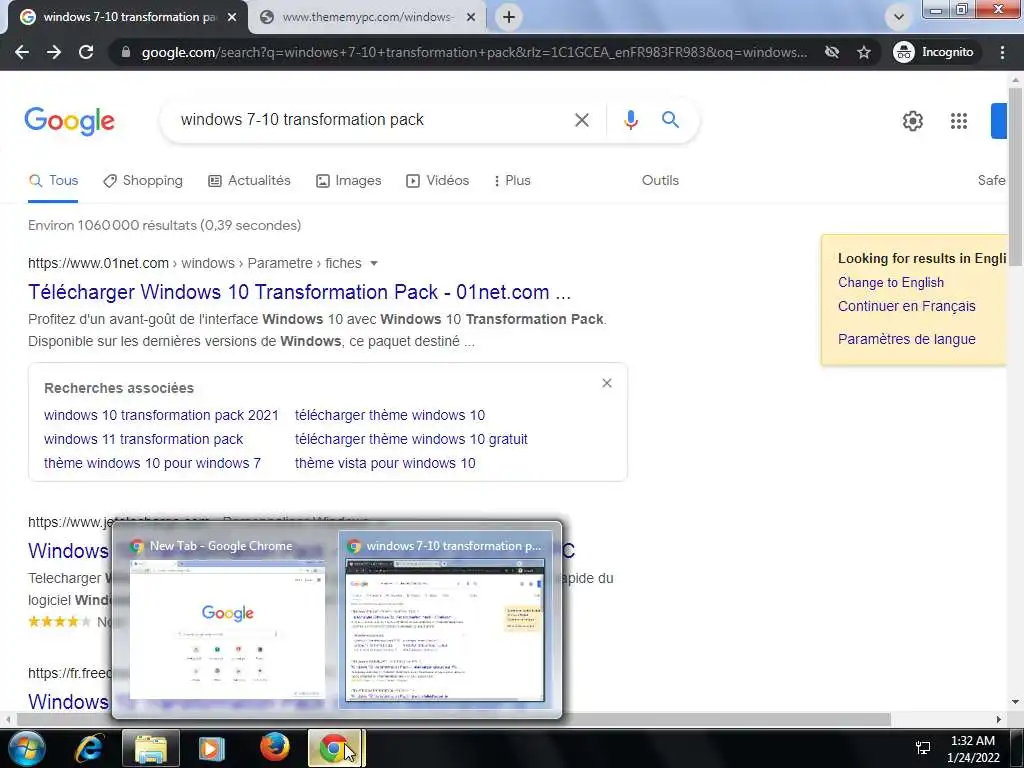Expand the 01net.com result options arrow
Image resolution: width=1024 pixels, height=768 pixels.
pyautogui.click(x=374, y=263)
